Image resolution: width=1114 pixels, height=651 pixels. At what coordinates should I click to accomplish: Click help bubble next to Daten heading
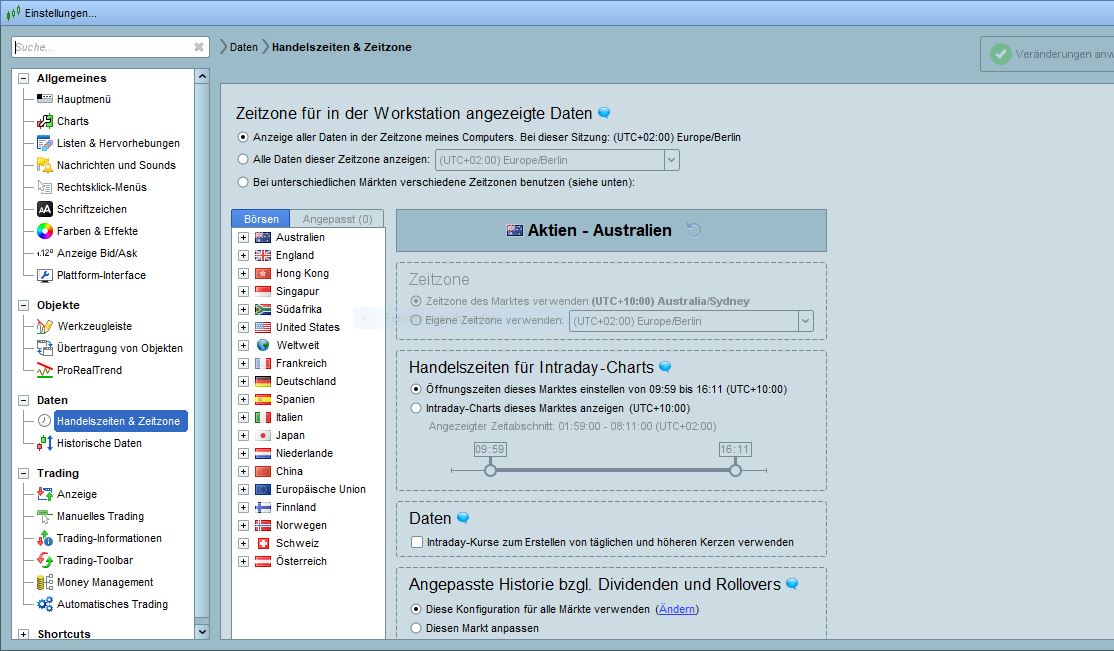463,518
